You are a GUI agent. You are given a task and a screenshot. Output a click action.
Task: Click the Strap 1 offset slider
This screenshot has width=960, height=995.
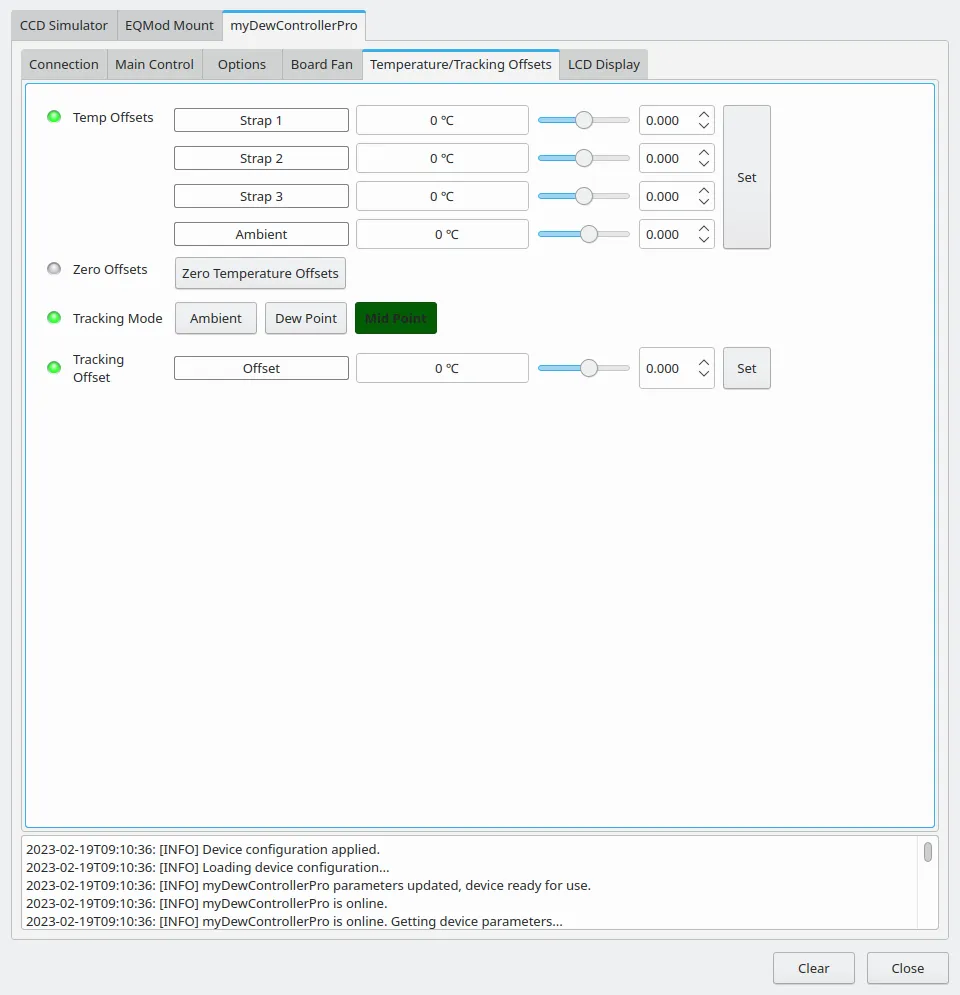pos(584,120)
